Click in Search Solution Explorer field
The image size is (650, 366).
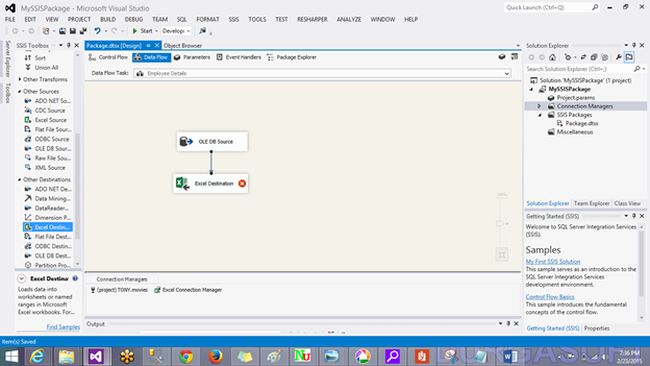coord(578,69)
